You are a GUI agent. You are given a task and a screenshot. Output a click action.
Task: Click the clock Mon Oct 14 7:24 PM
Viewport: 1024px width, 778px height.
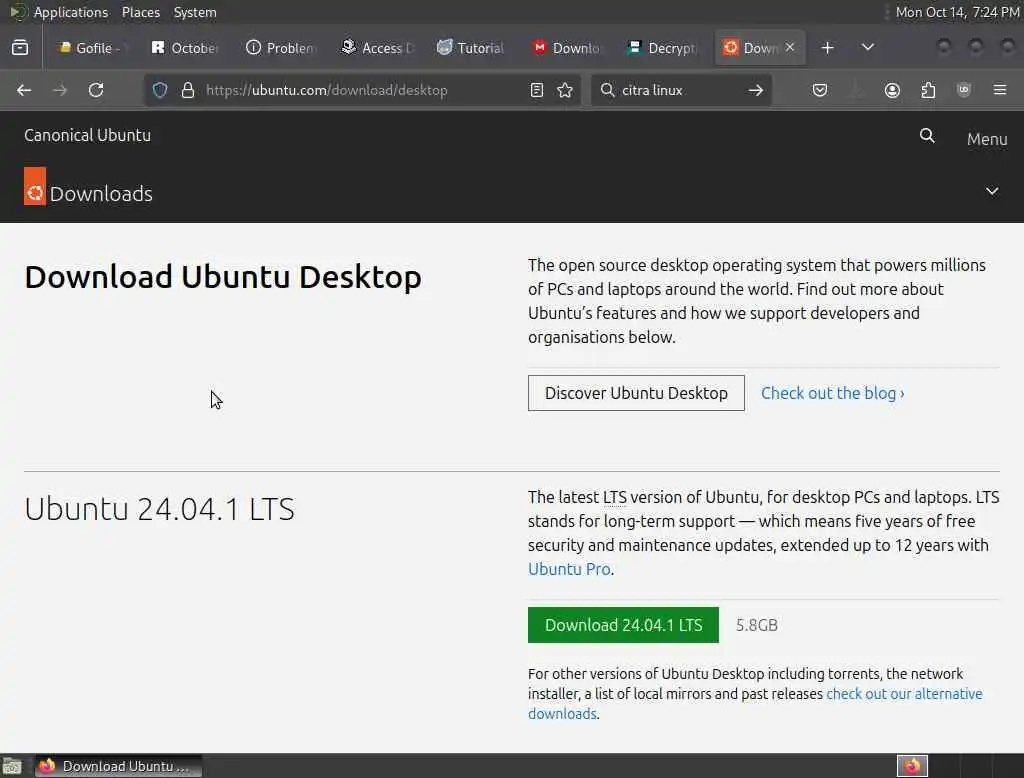pos(957,12)
